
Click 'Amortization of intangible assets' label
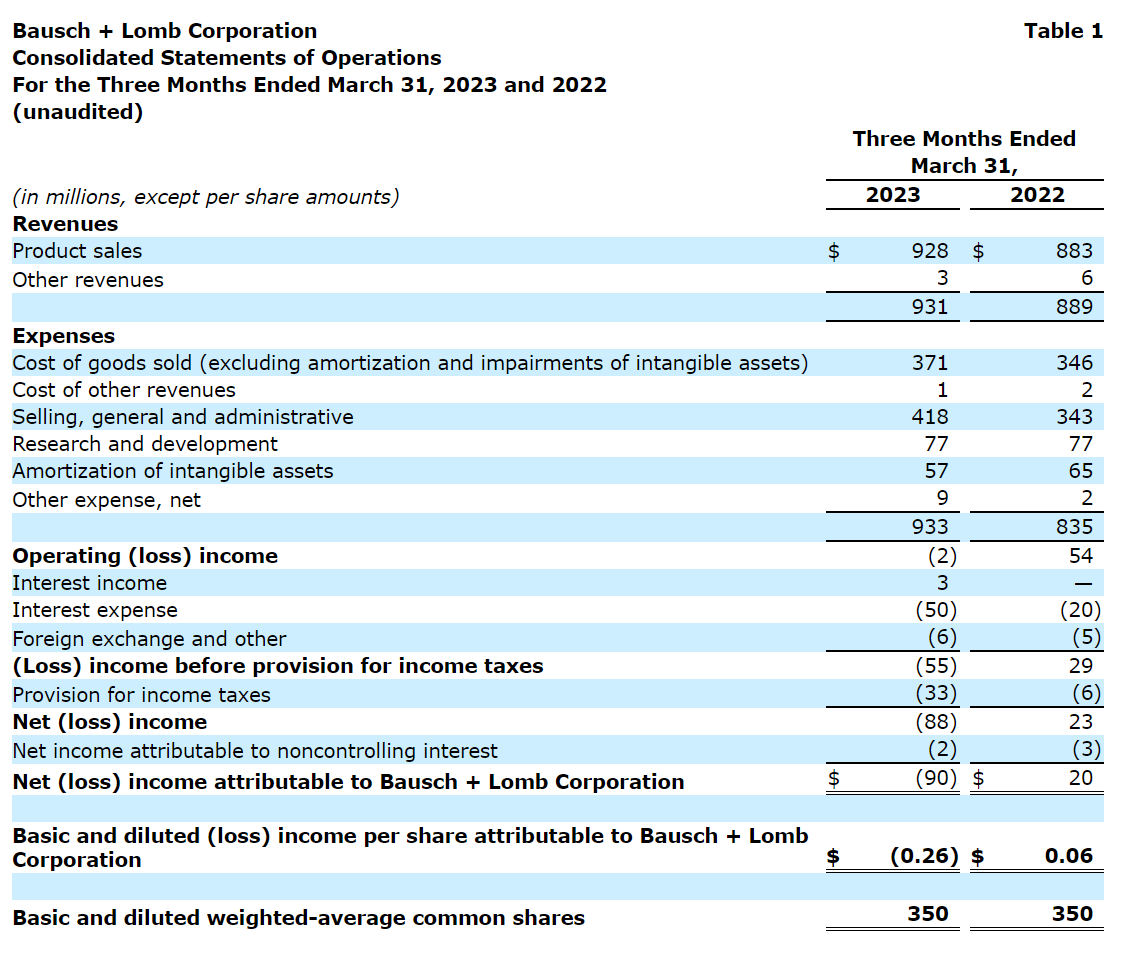point(173,471)
